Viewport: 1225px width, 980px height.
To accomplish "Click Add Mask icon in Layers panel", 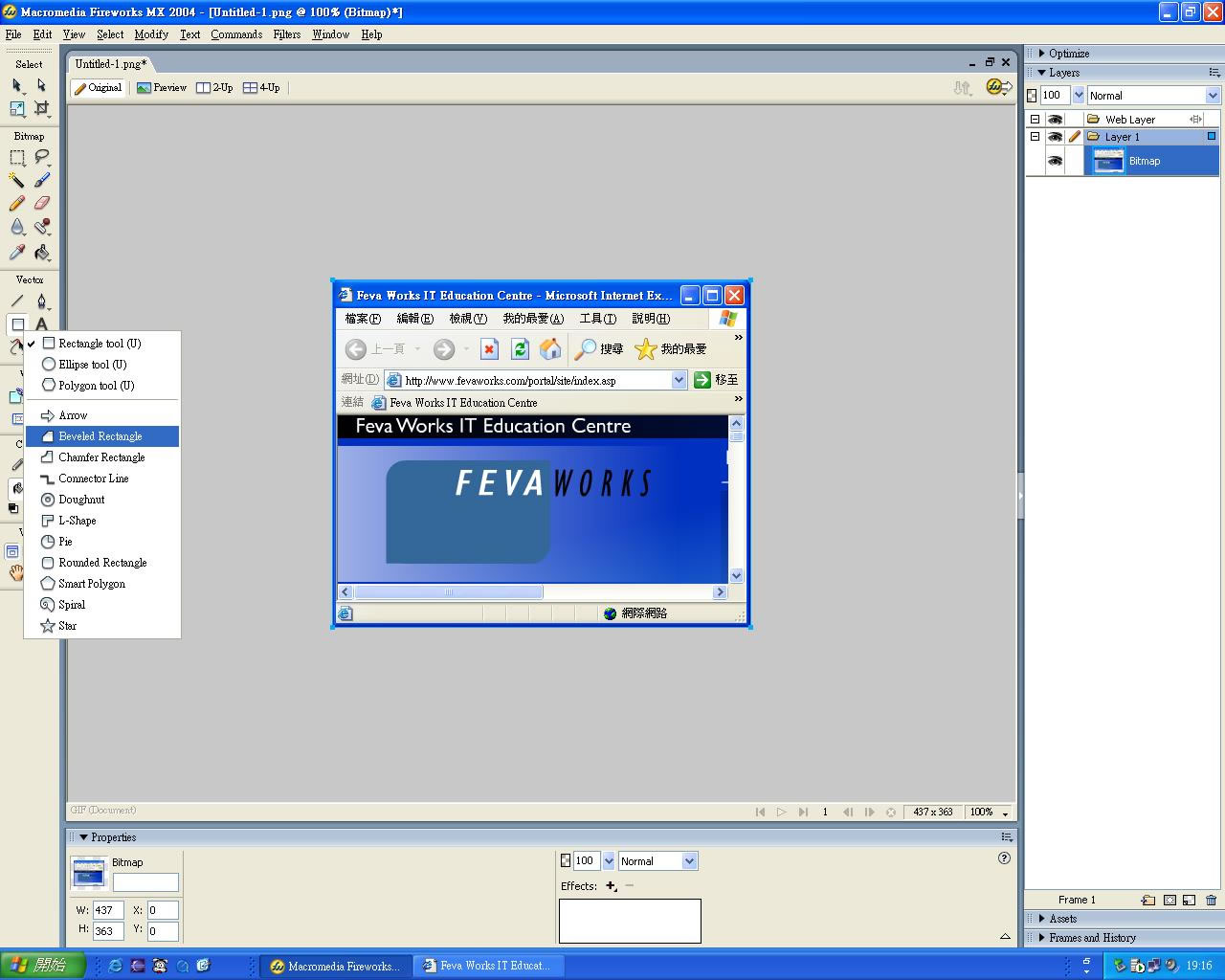I will pos(1169,900).
